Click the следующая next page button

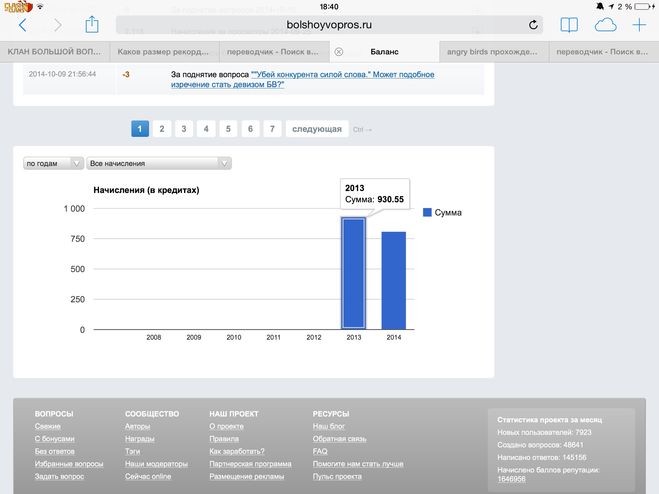(317, 129)
